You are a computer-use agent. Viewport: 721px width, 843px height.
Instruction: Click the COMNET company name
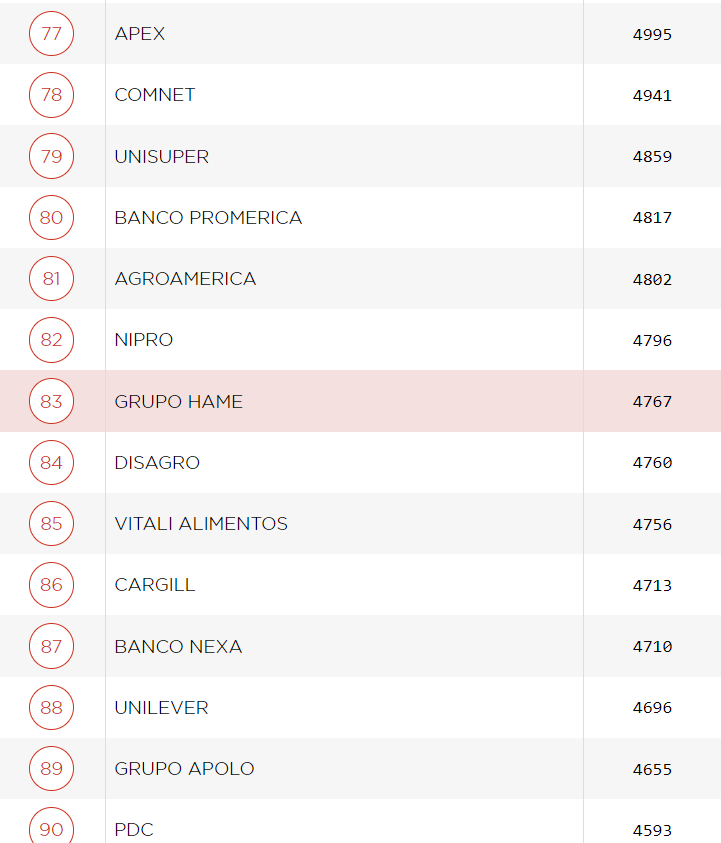point(155,95)
